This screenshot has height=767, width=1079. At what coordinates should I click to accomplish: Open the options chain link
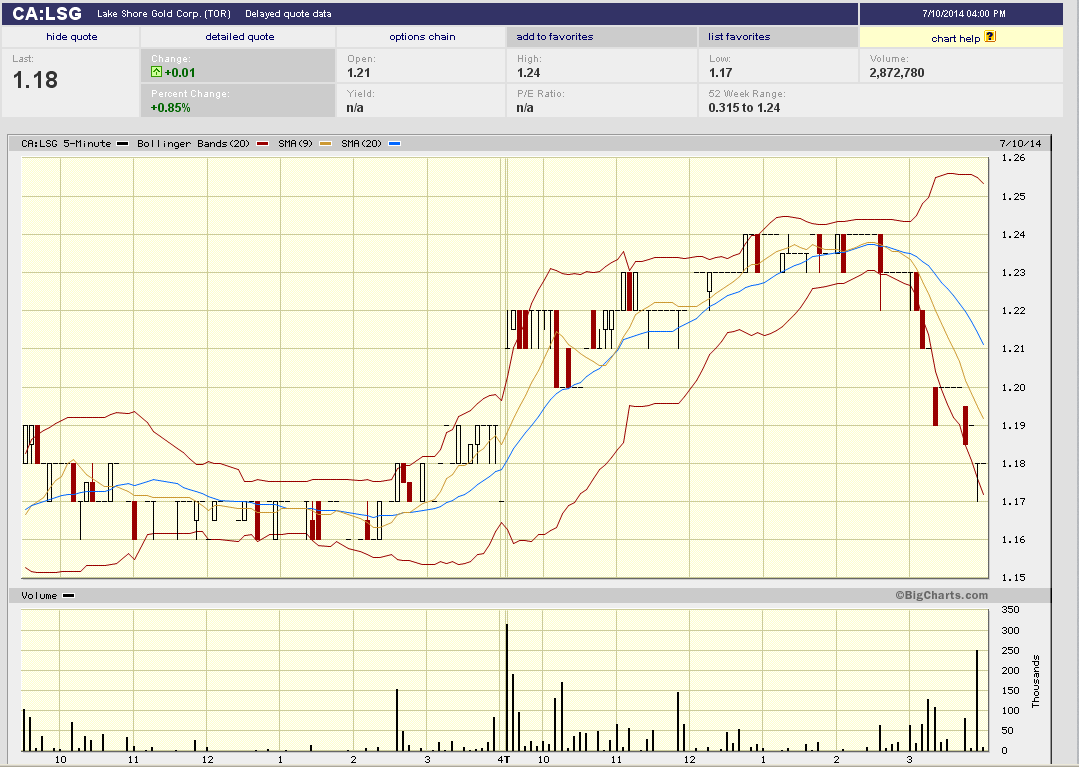[x=423, y=36]
